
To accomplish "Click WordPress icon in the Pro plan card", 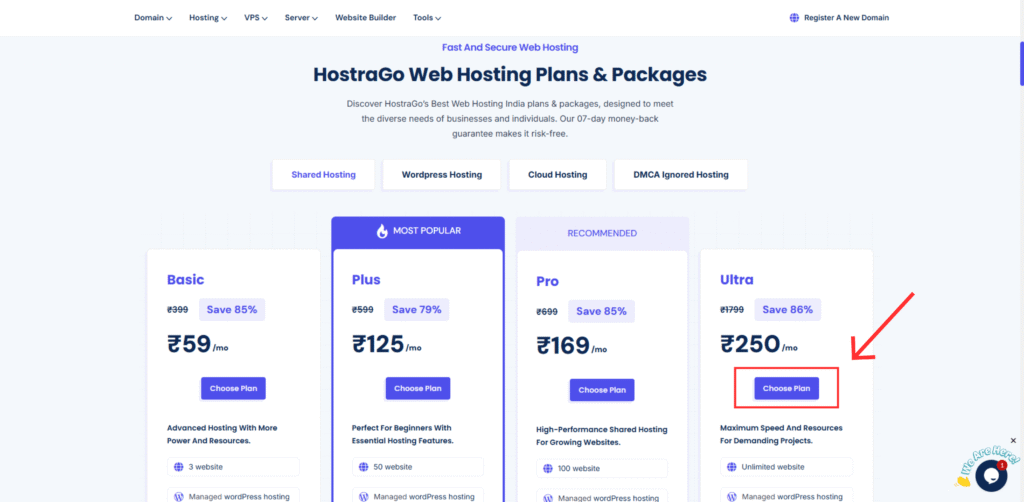I will click(x=548, y=498).
